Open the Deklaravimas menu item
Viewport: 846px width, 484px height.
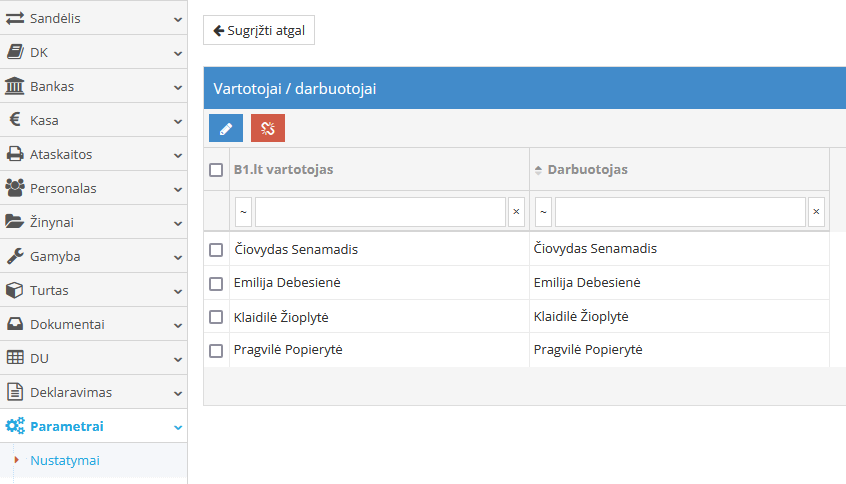pos(71,392)
